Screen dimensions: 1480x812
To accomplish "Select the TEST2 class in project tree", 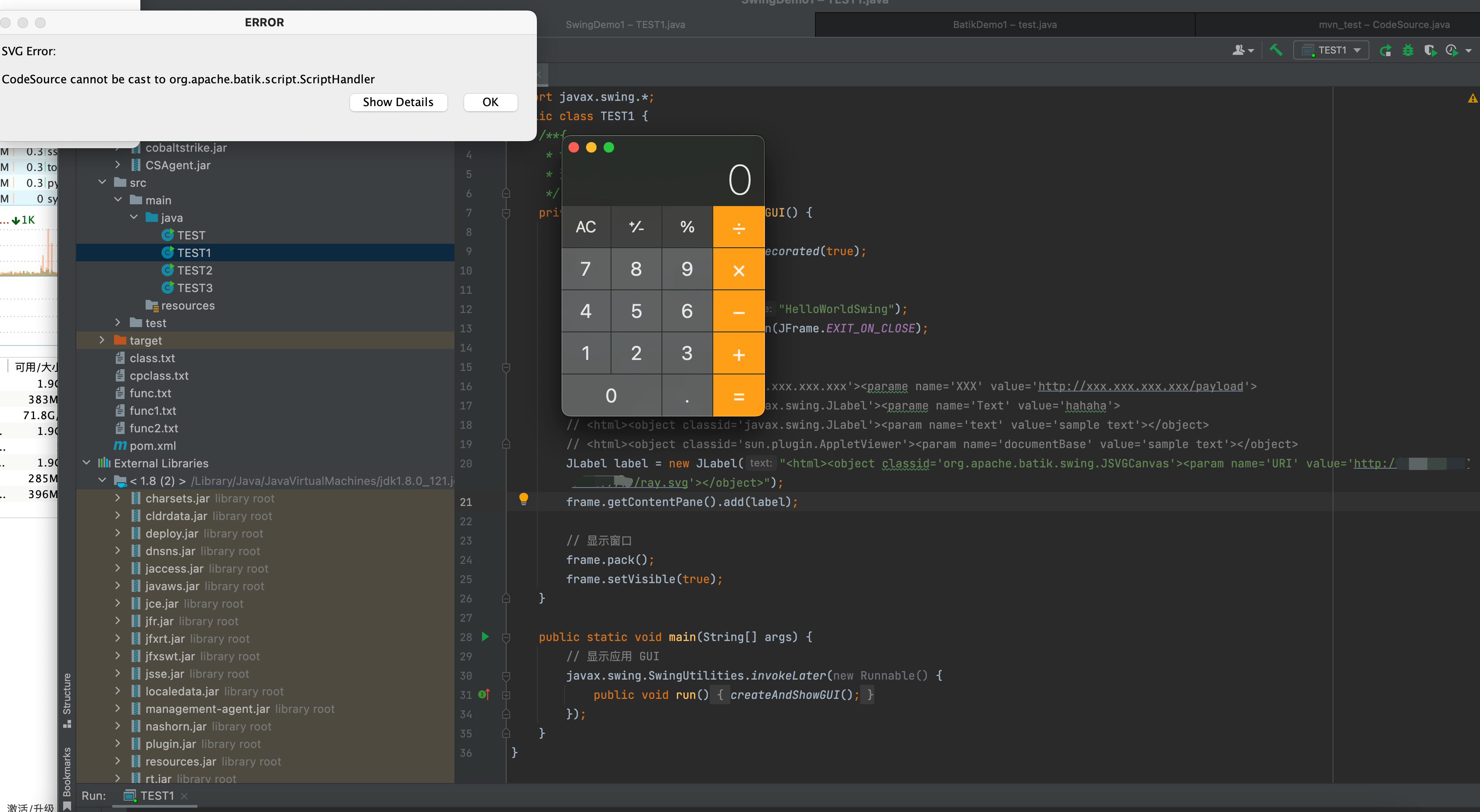I will pos(194,270).
